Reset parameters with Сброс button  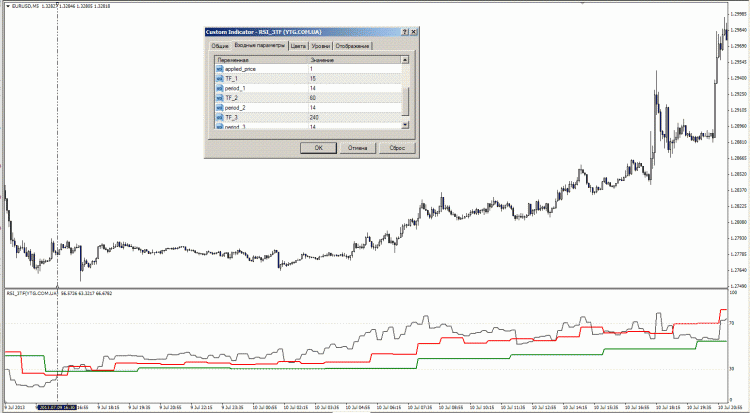[395, 146]
